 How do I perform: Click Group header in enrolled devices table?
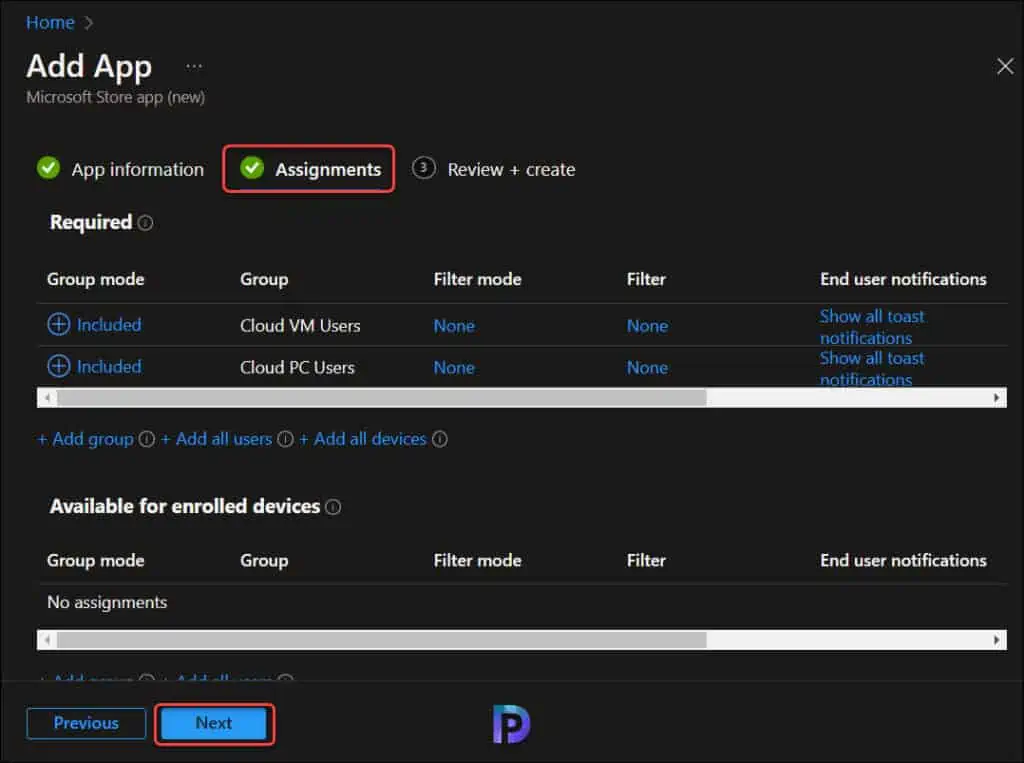264,560
